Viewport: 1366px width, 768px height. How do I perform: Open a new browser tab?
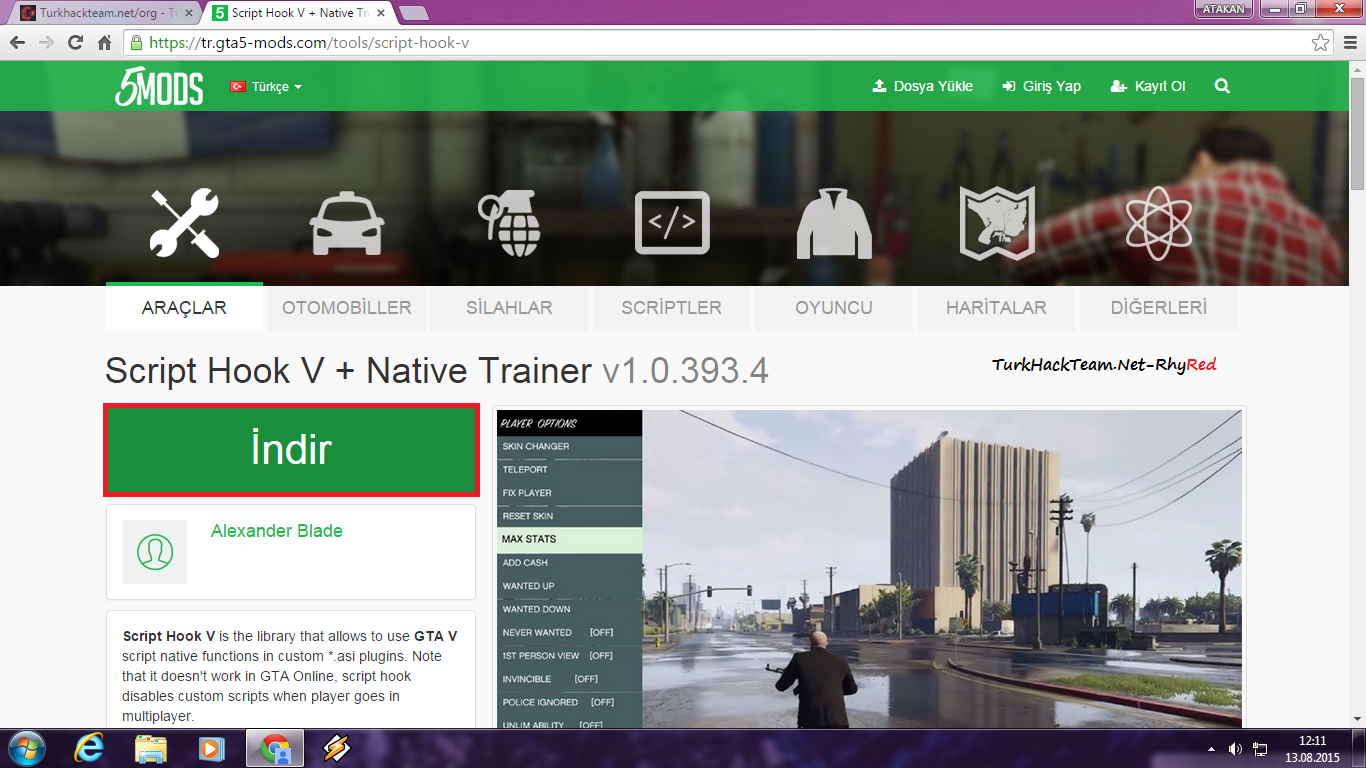pyautogui.click(x=414, y=13)
